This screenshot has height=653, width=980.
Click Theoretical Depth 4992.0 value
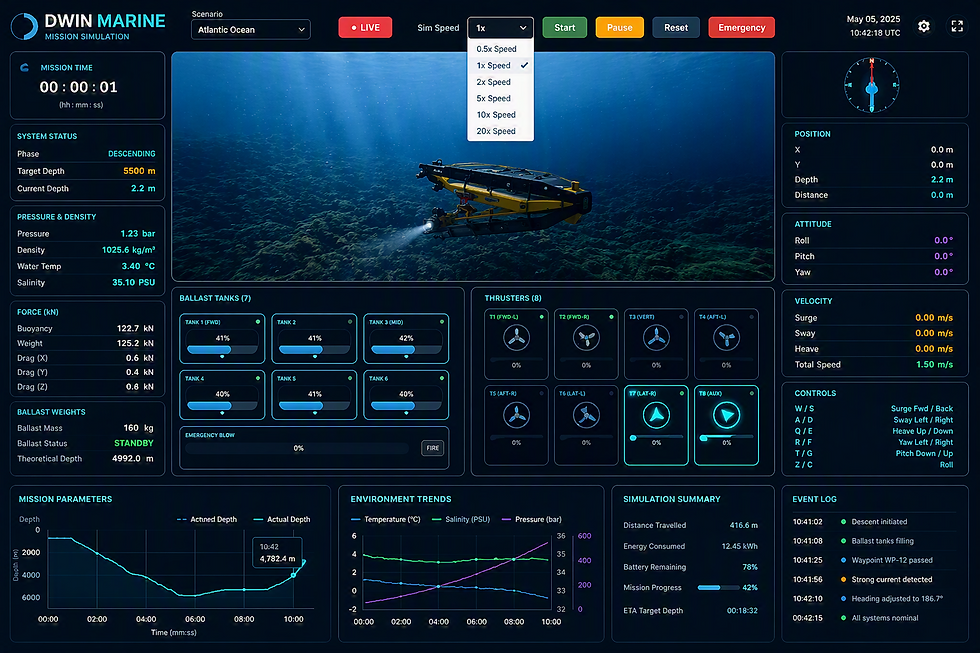(x=132, y=459)
